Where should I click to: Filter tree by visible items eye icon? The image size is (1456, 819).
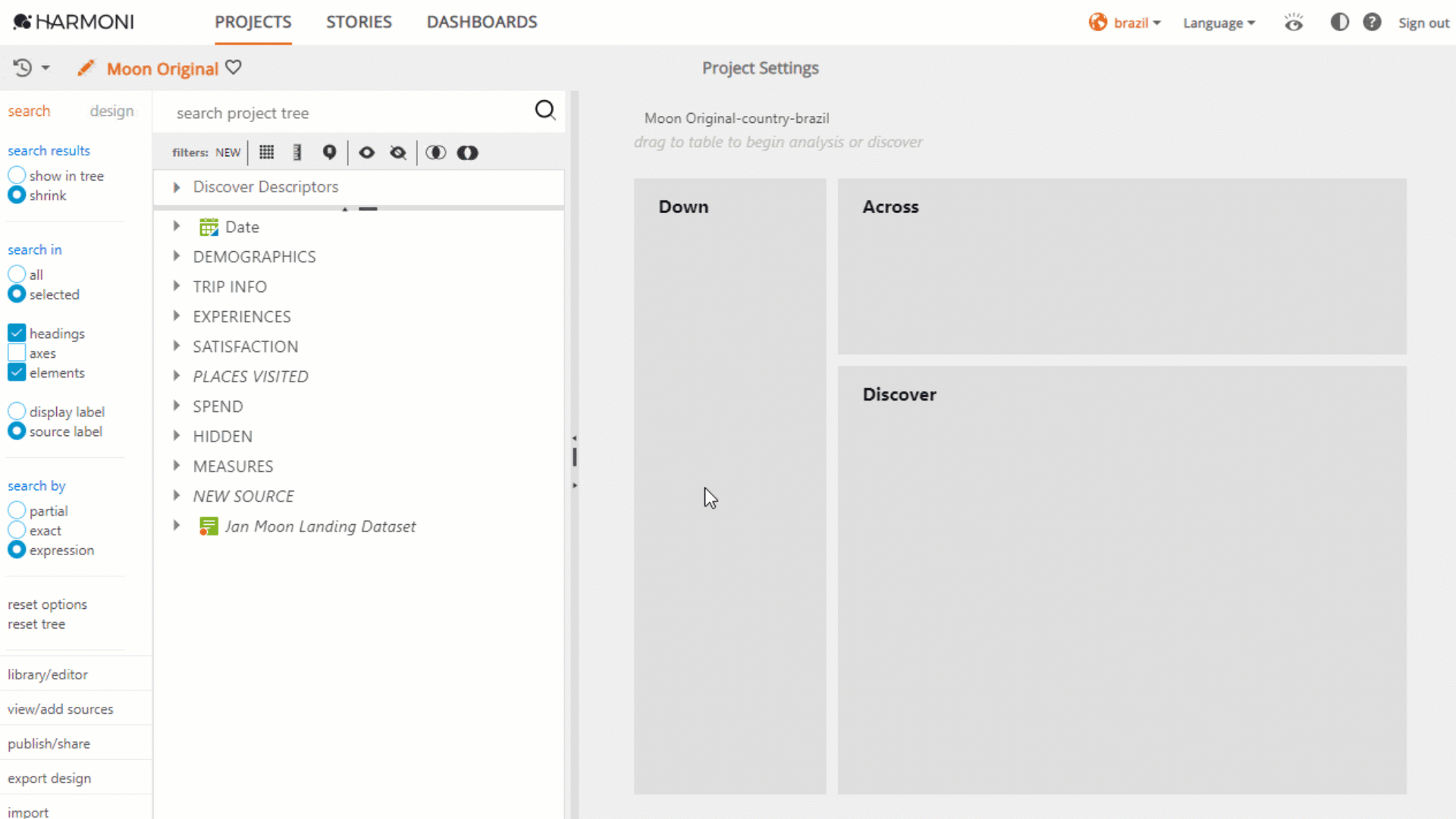[x=366, y=152]
